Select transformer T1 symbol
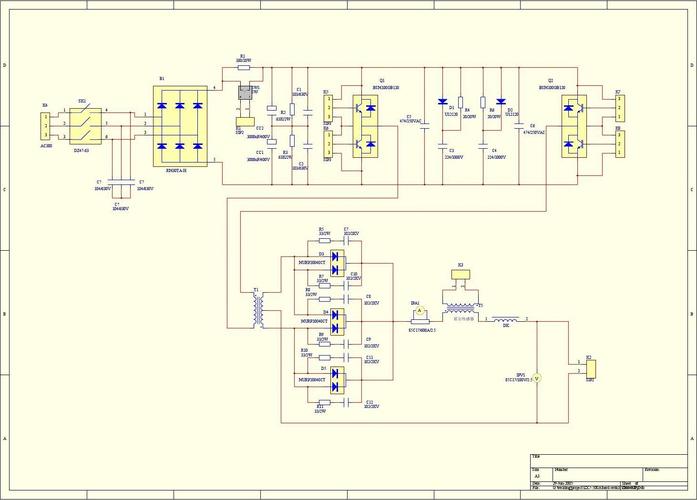This screenshot has height=500, width=697. (x=258, y=311)
